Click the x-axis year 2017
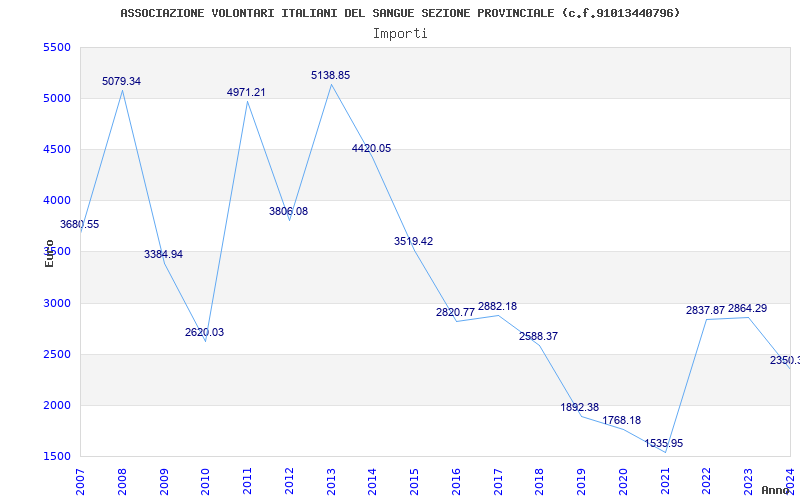The image size is (800, 500). [x=498, y=482]
